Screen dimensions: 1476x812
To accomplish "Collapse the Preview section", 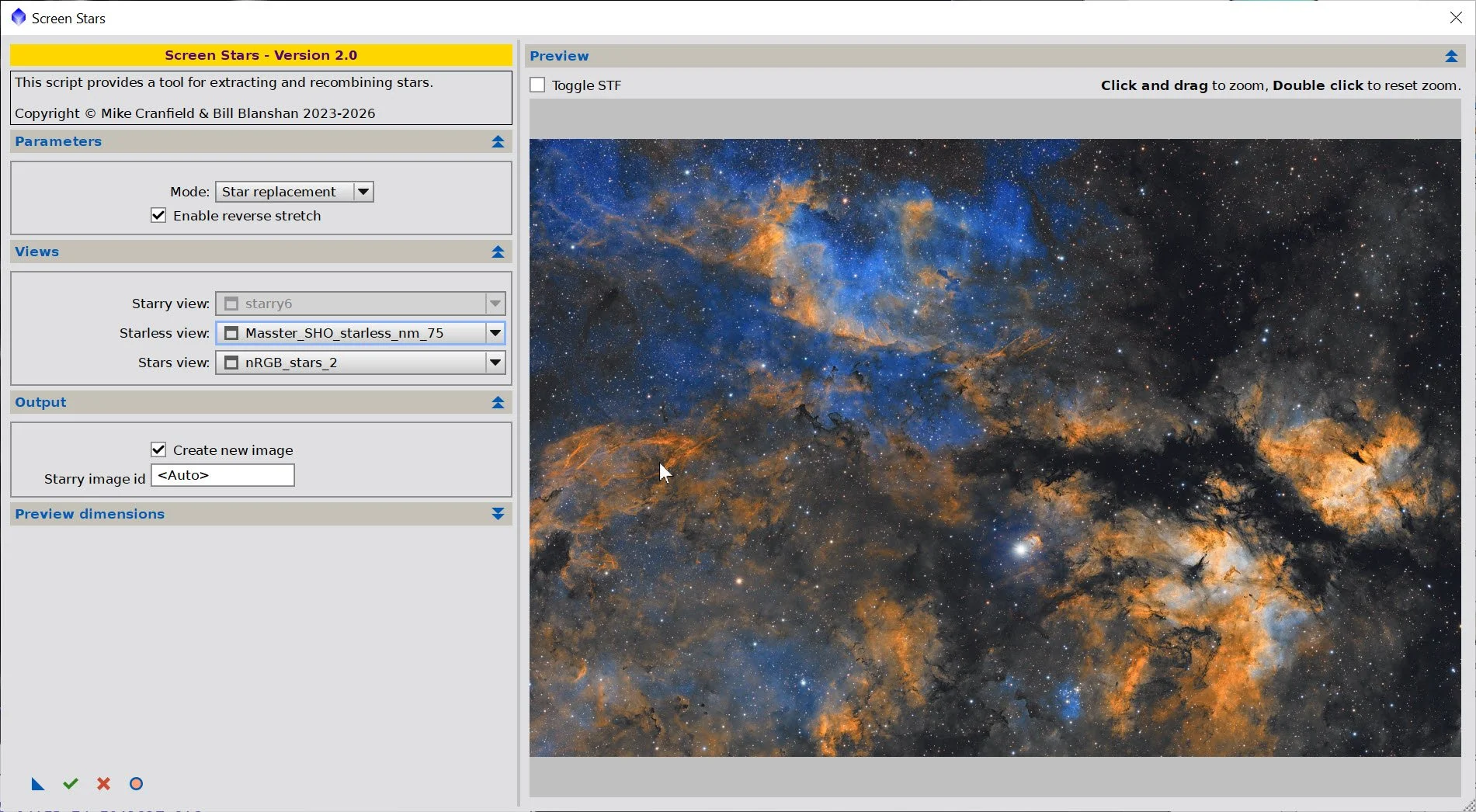I will (x=1451, y=56).
